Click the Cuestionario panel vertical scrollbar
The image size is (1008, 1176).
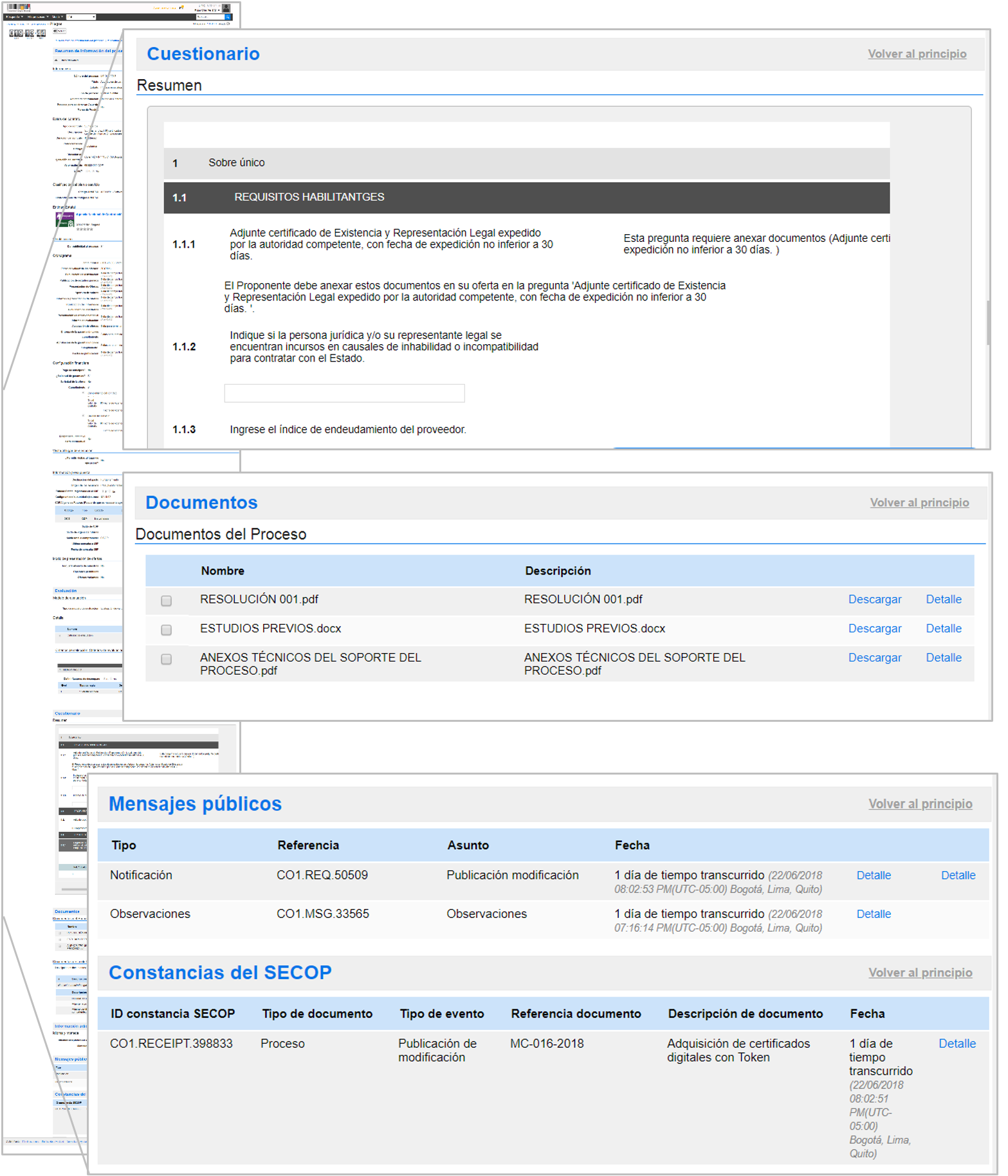click(988, 322)
